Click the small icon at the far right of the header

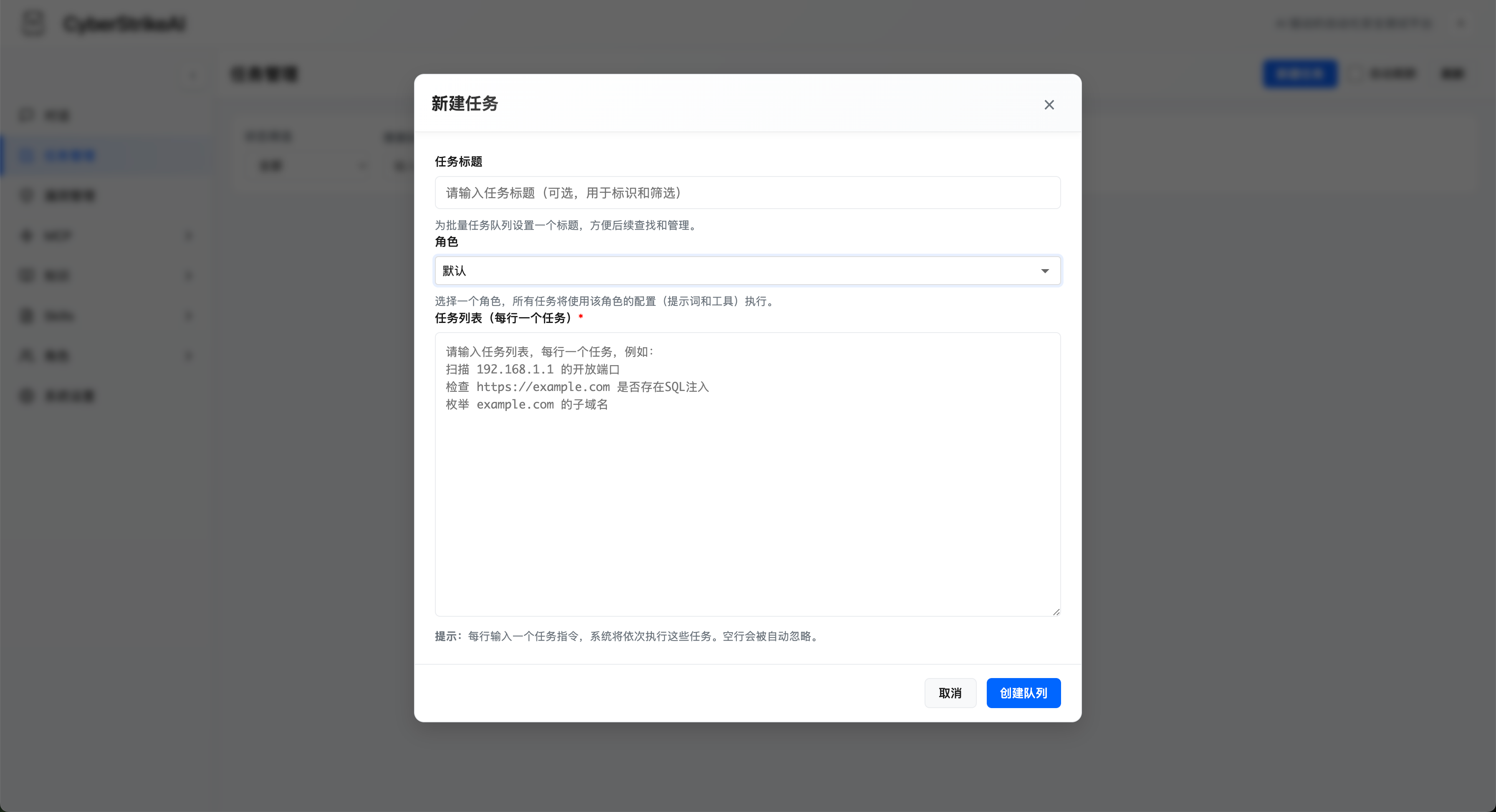pyautogui.click(x=1461, y=23)
